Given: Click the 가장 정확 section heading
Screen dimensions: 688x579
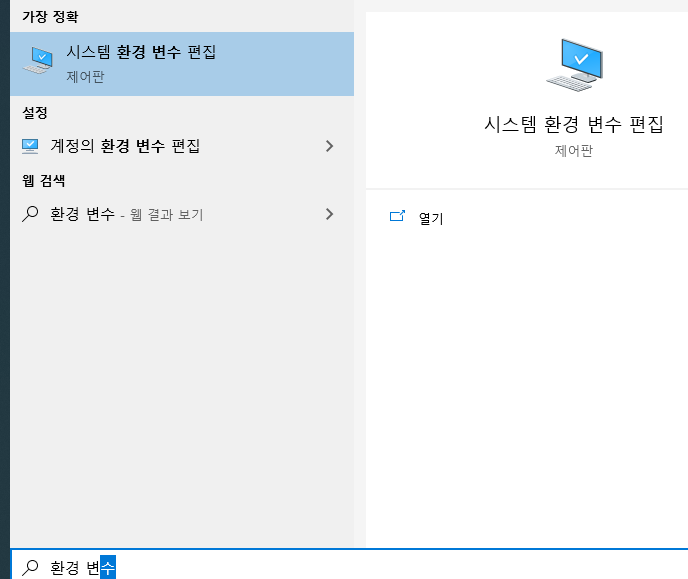Looking at the screenshot, I should coord(50,17).
